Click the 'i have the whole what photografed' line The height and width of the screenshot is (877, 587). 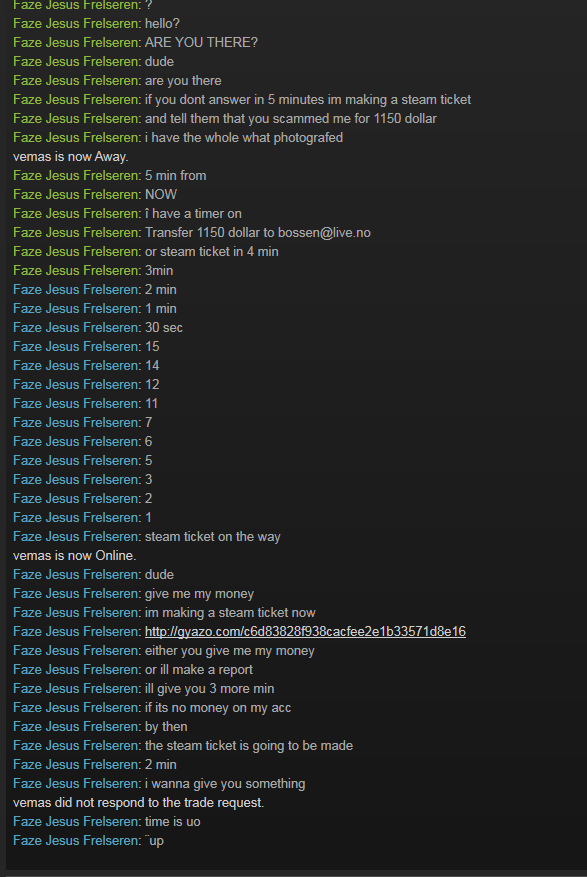pos(244,138)
